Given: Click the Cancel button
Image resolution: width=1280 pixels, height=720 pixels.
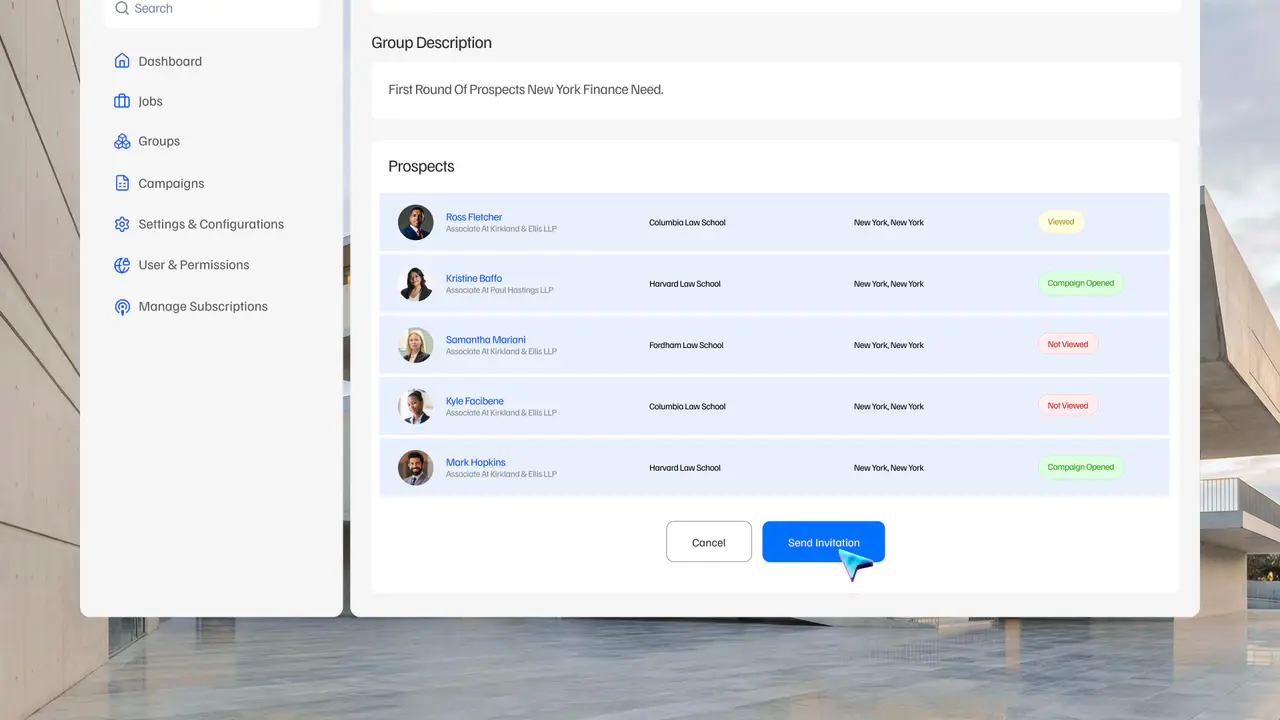Looking at the screenshot, I should click(x=709, y=542).
